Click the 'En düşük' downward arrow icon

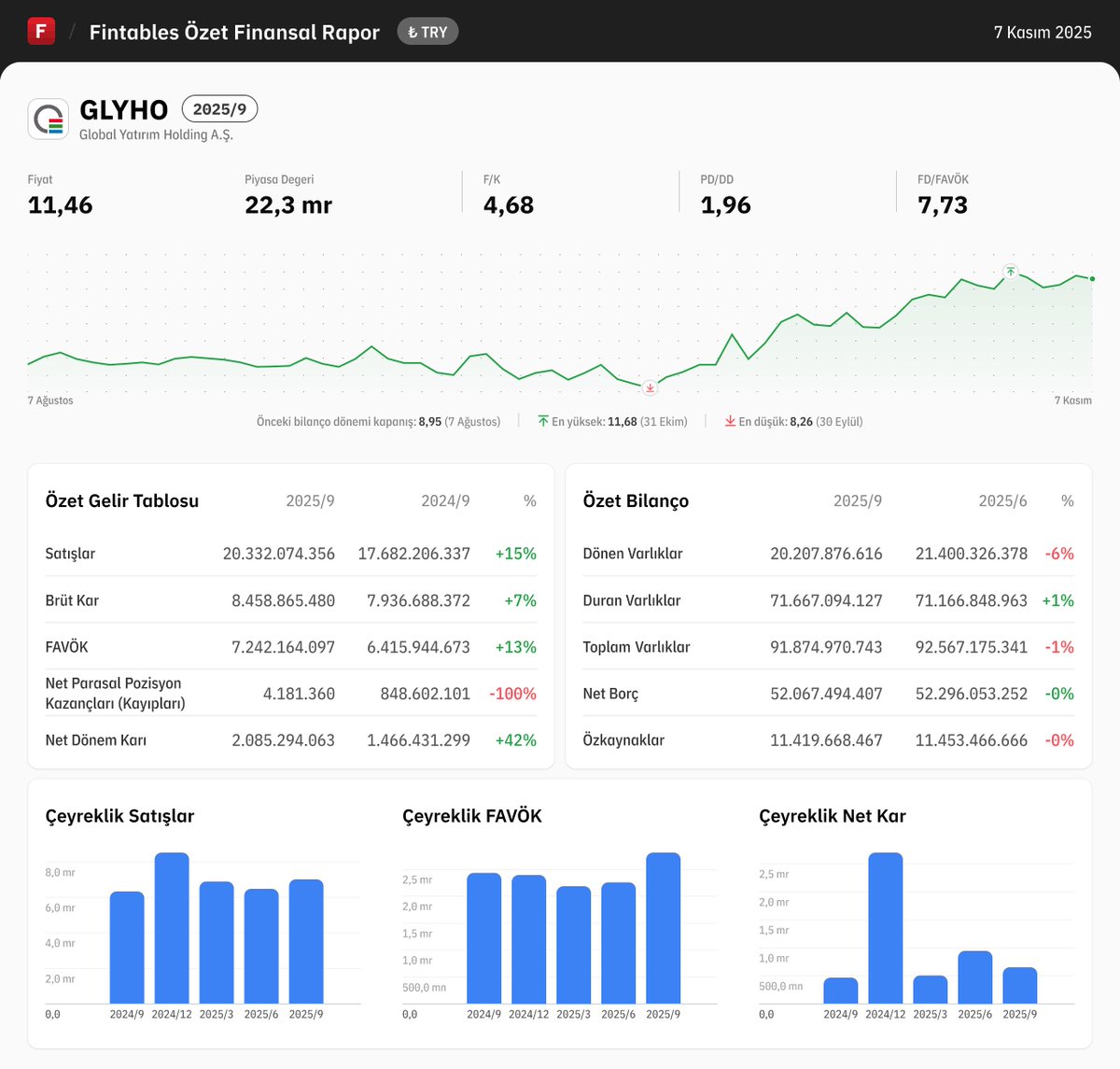pos(731,421)
